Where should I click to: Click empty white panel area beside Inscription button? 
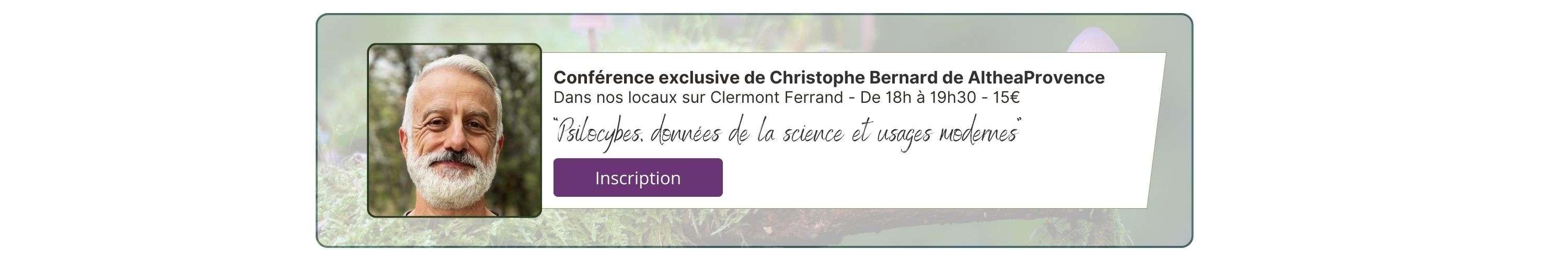(913, 180)
